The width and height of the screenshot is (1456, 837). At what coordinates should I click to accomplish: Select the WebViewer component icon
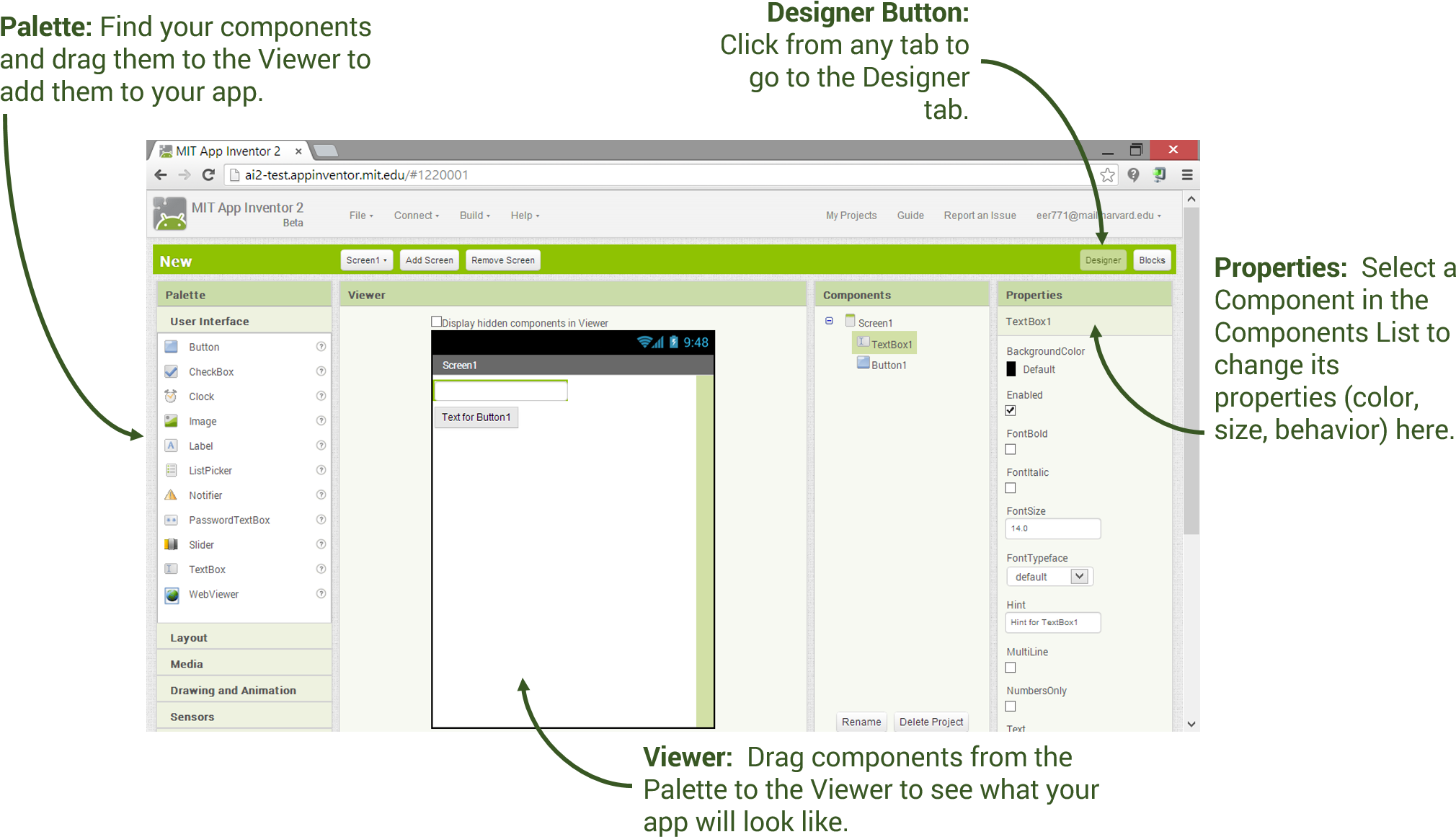(x=171, y=594)
